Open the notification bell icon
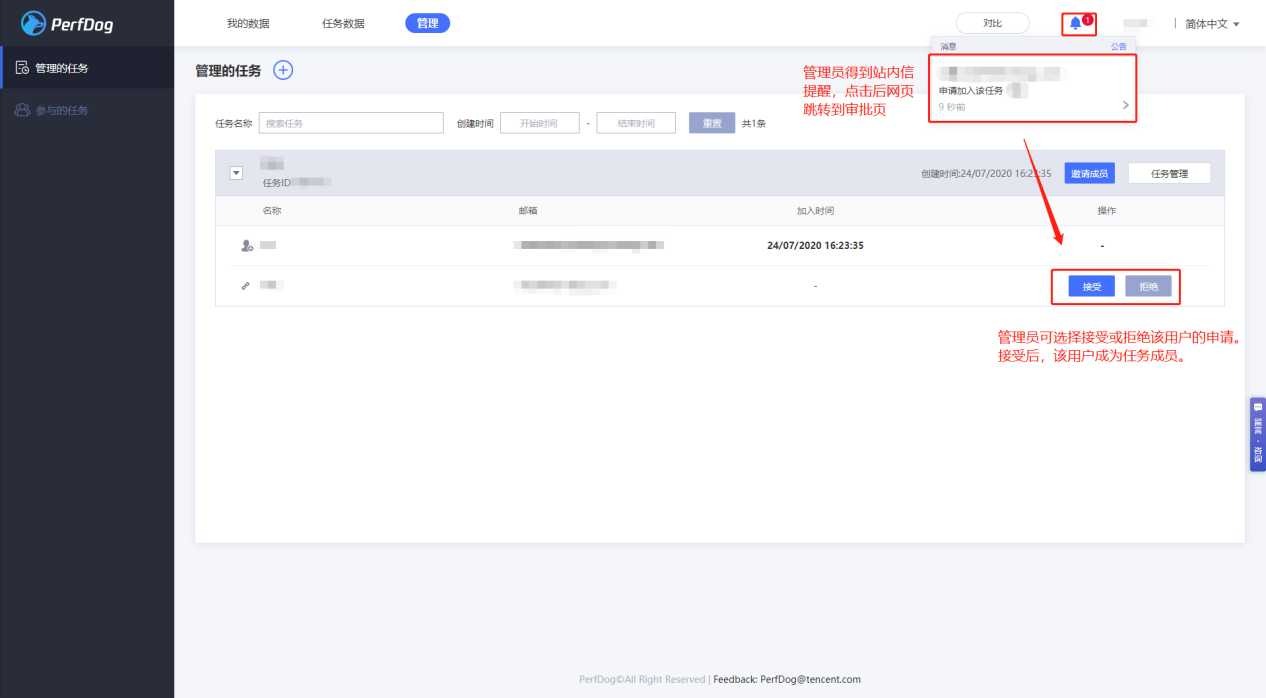Viewport: 1266px width, 698px height. 1075,23
